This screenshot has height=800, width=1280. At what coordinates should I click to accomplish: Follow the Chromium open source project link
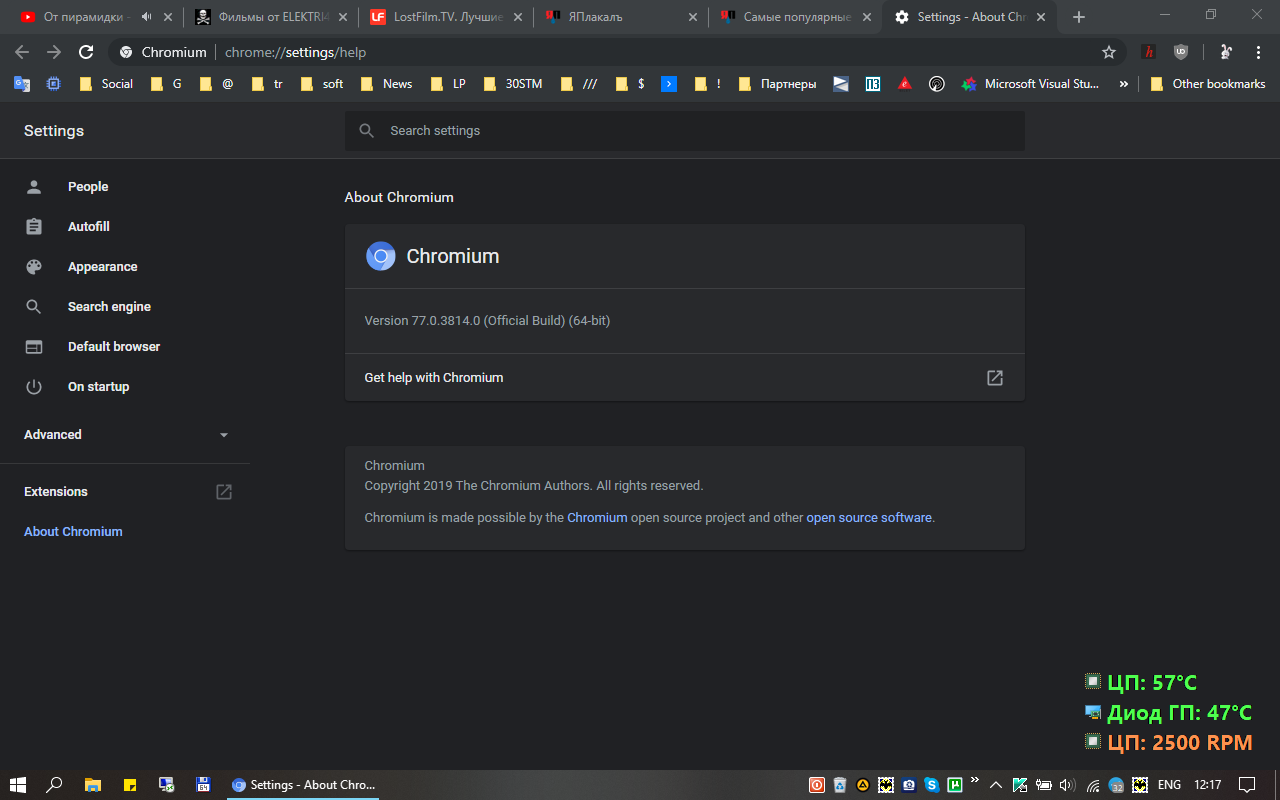point(597,518)
